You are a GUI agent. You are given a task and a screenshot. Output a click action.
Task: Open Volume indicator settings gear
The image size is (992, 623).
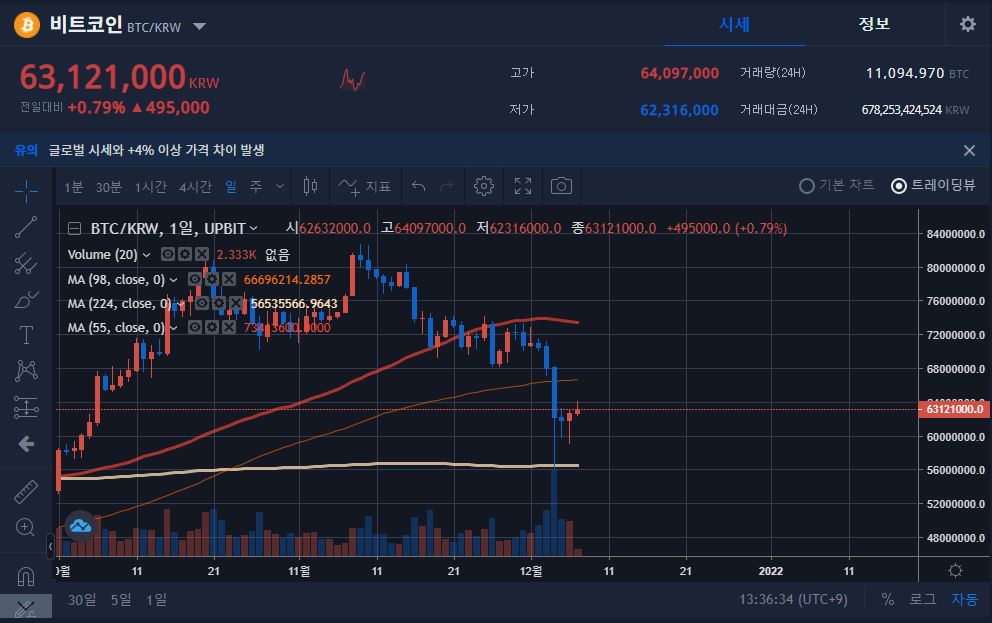click(185, 254)
